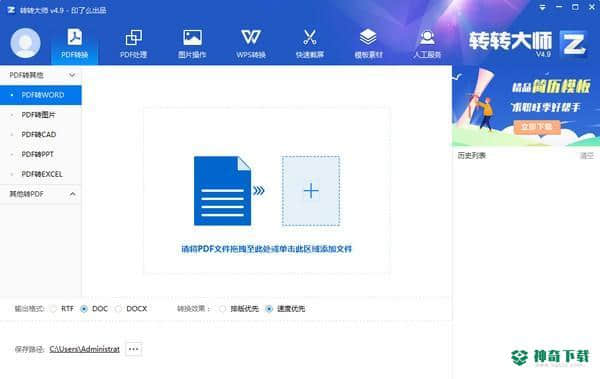Click the plus area to add PDF file
This screenshot has width=600, height=379.
tap(311, 191)
